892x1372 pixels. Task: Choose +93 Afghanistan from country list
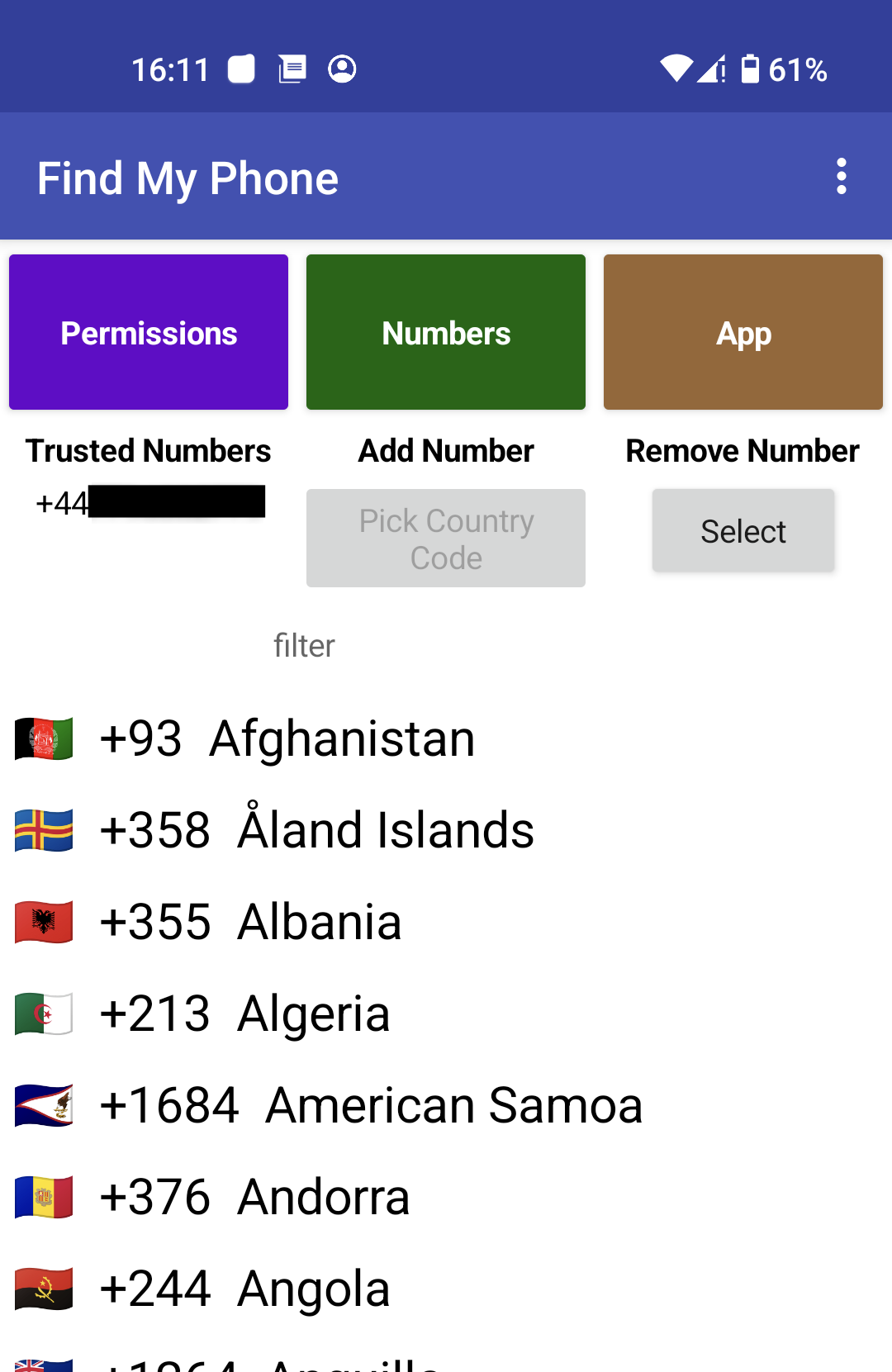point(287,738)
